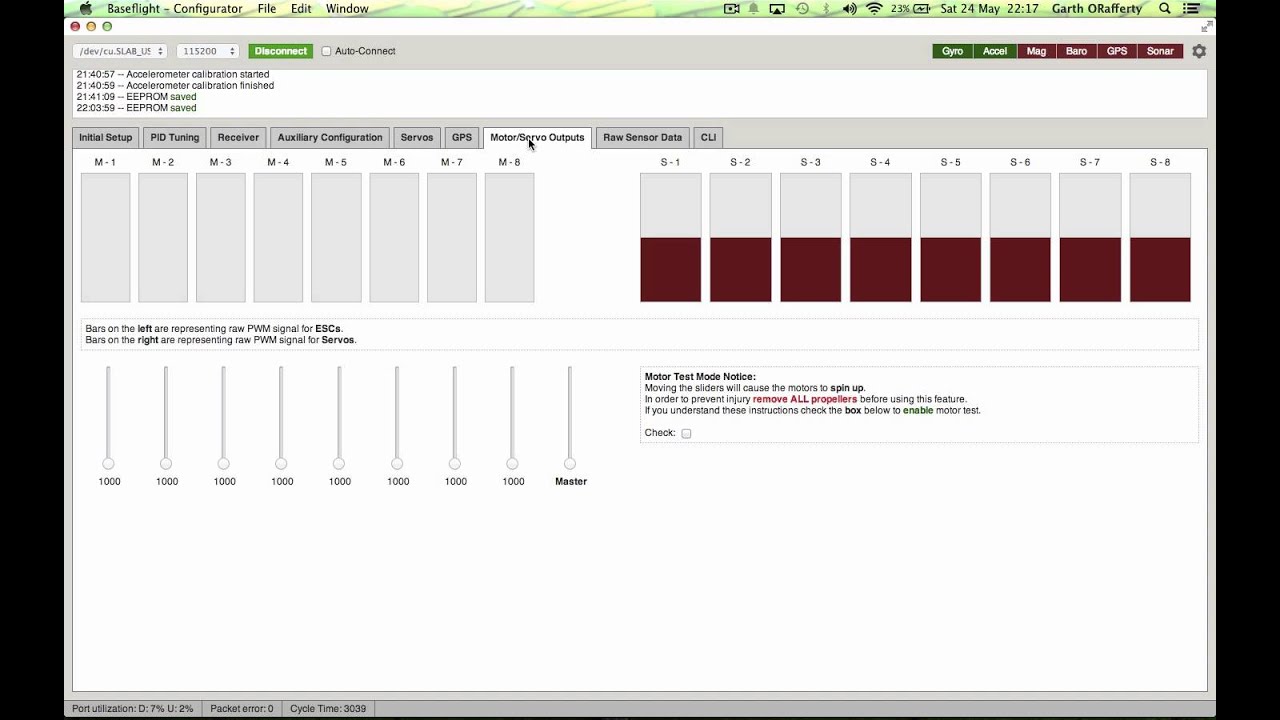The image size is (1280, 720).
Task: Click the fifth motor slider handle
Action: click(x=339, y=464)
